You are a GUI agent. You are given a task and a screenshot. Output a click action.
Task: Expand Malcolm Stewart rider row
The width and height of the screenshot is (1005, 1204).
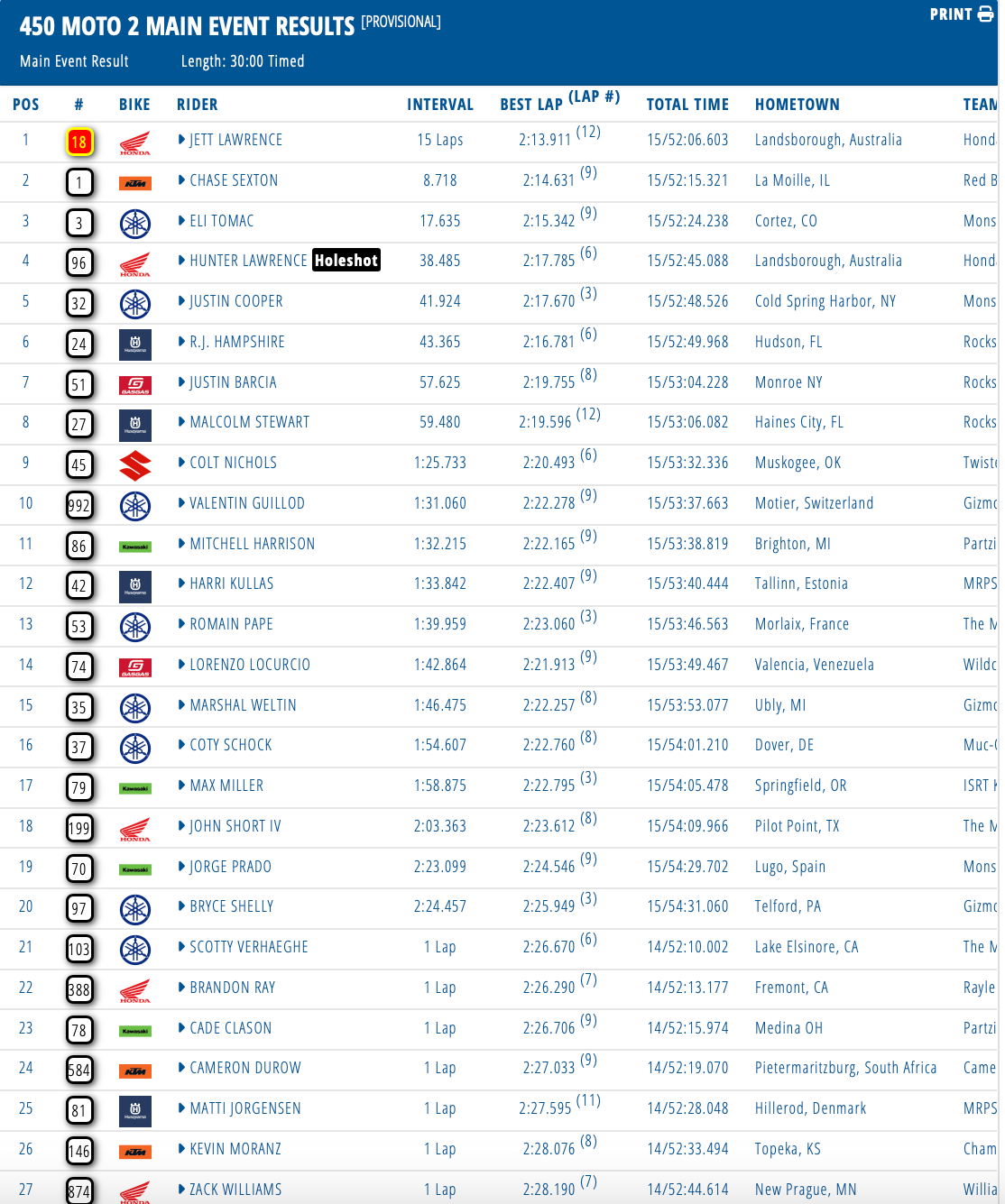pyautogui.click(x=182, y=422)
